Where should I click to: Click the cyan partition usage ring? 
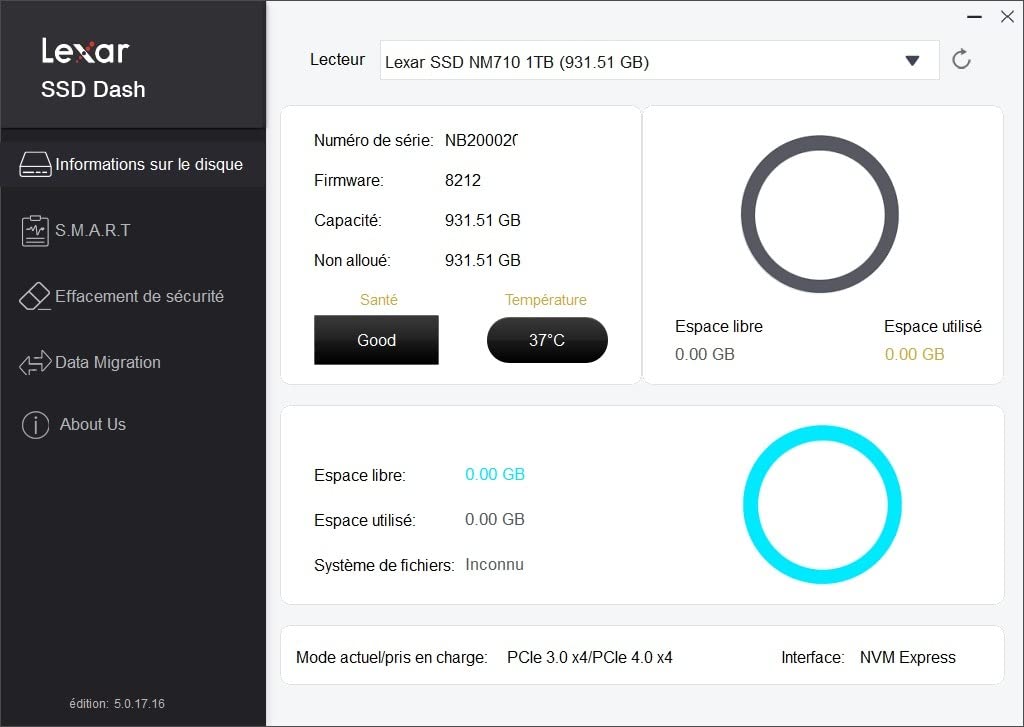pyautogui.click(x=822, y=504)
